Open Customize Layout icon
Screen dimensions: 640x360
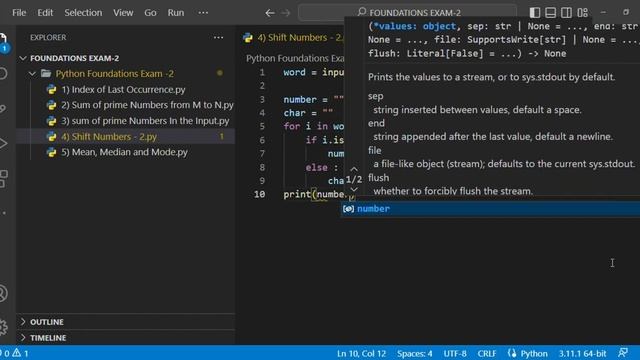point(582,13)
